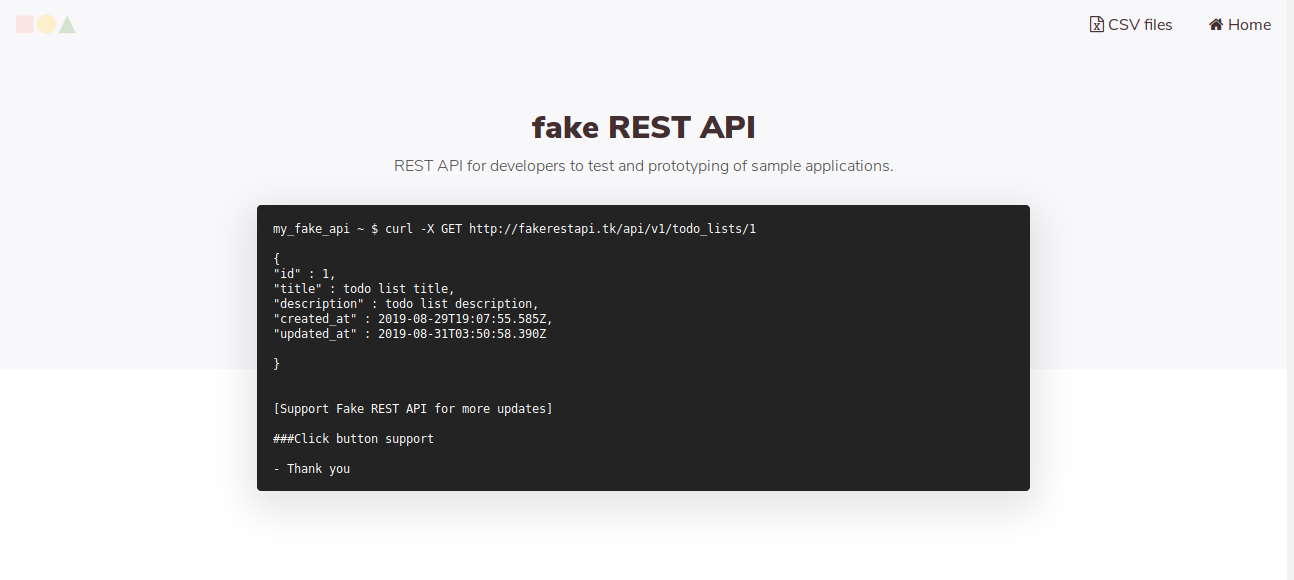Click the fake REST API heading
The height and width of the screenshot is (580, 1294).
point(643,127)
